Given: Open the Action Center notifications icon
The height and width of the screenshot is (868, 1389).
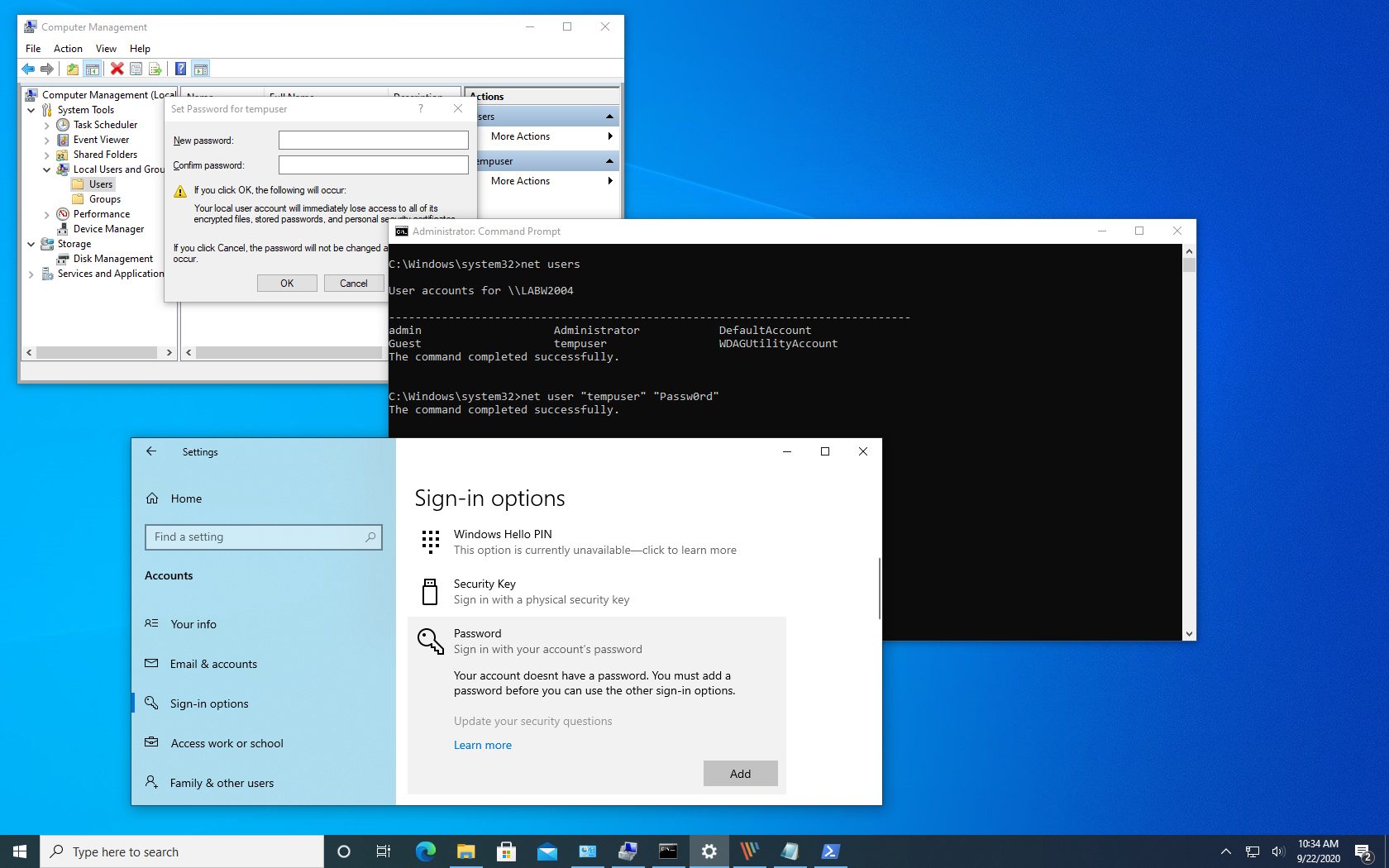Looking at the screenshot, I should coord(1363,851).
